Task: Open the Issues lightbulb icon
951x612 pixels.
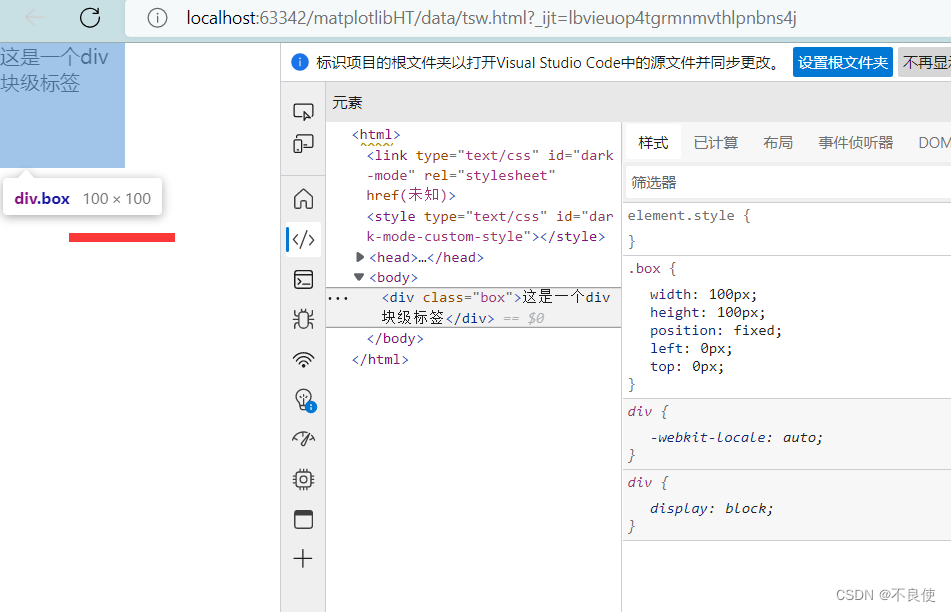Action: point(304,400)
